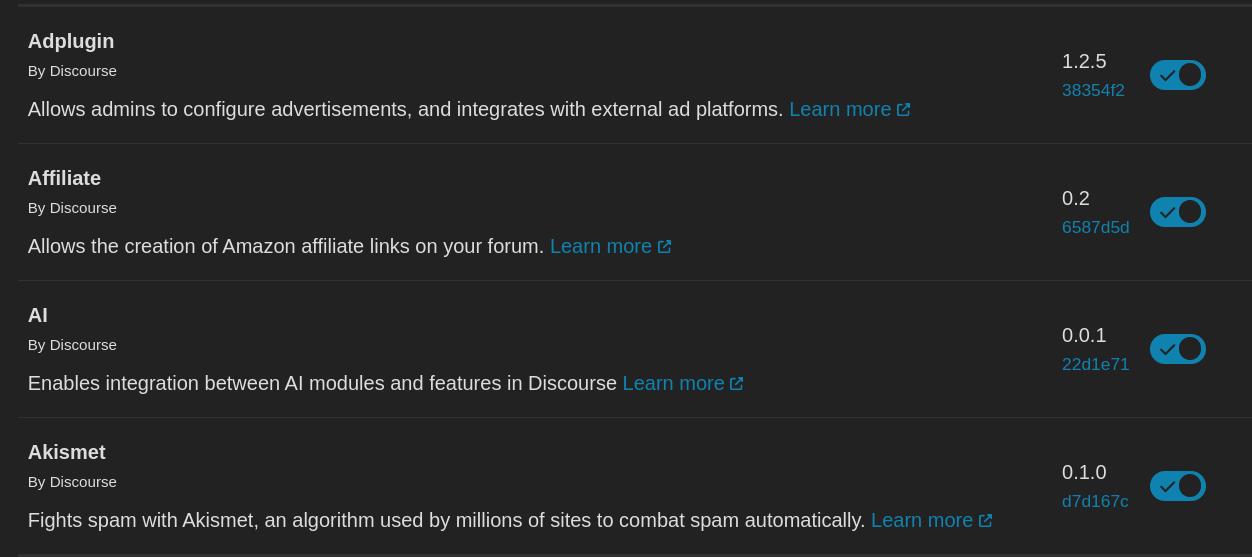Follow Learn more link for Adplugin

coord(849,110)
